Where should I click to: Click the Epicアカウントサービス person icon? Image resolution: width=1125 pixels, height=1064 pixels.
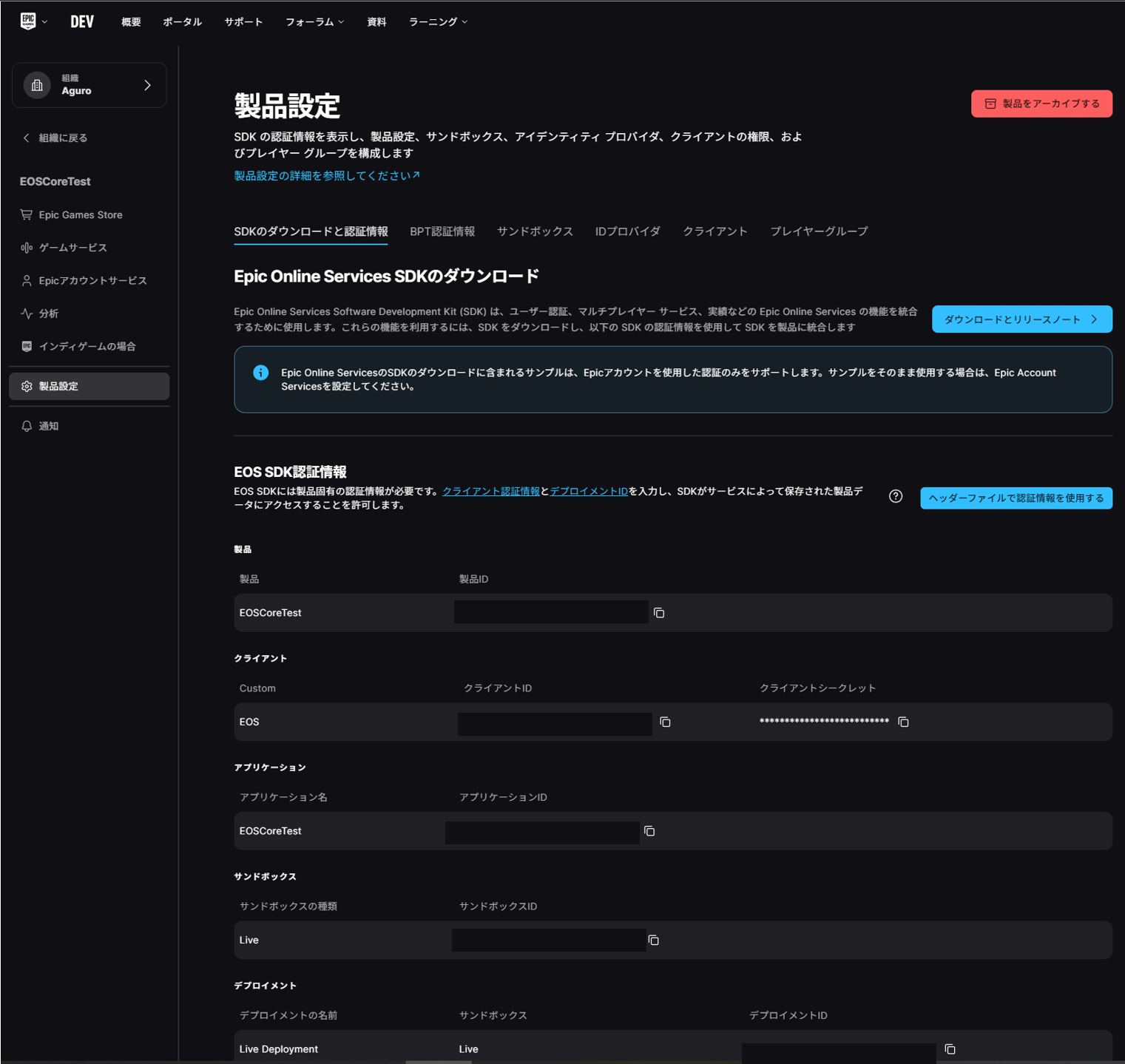[x=27, y=281]
